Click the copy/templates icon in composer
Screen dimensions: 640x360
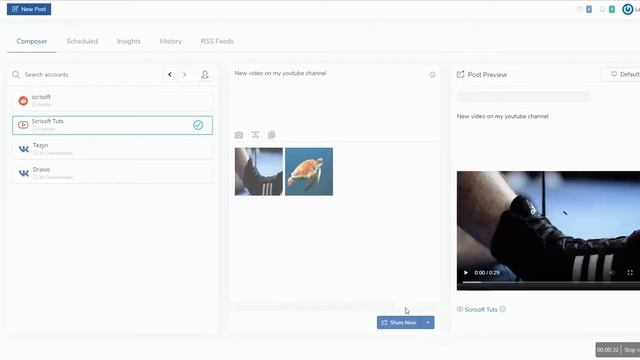point(271,135)
